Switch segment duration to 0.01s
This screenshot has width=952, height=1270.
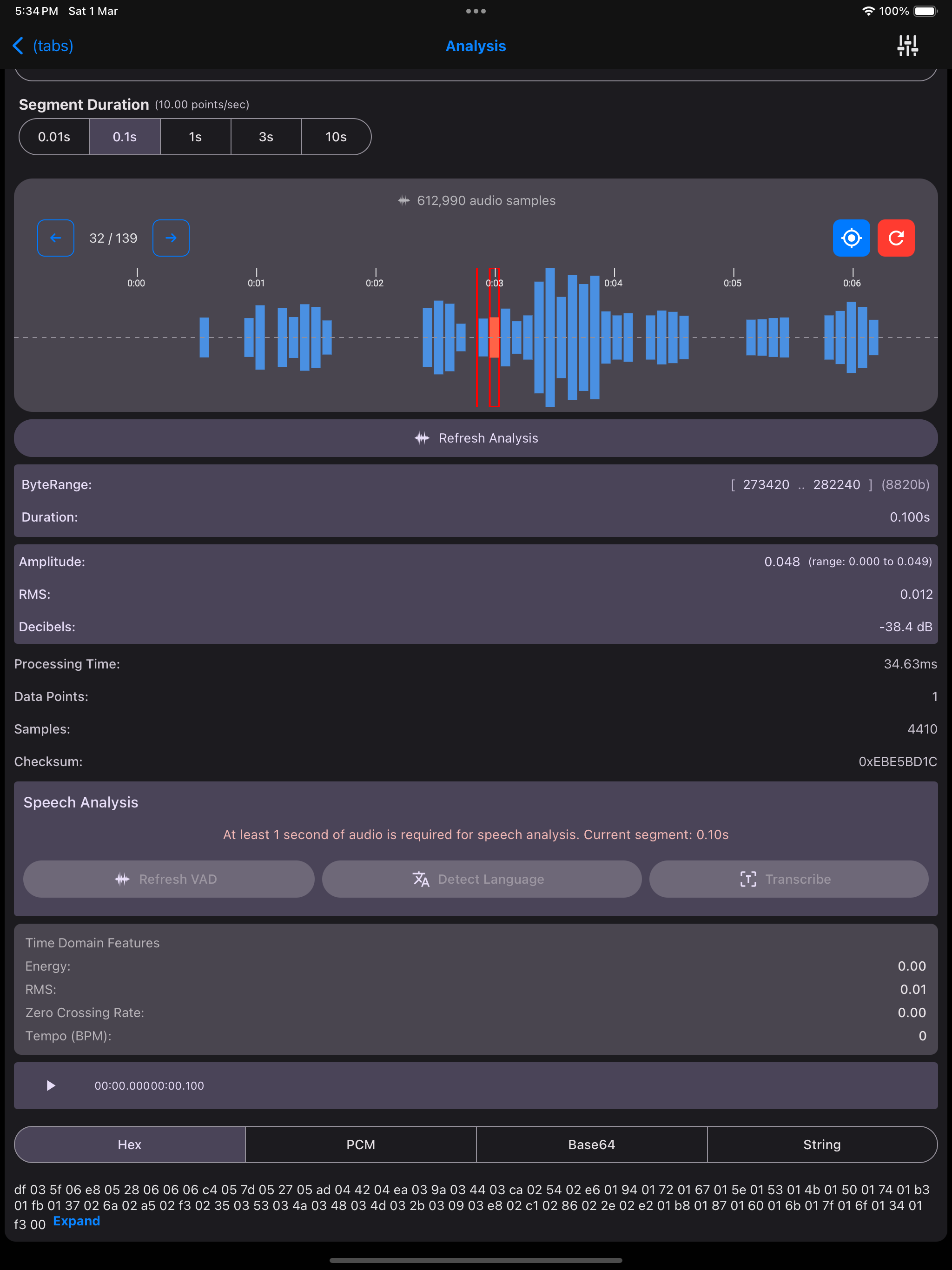[54, 137]
